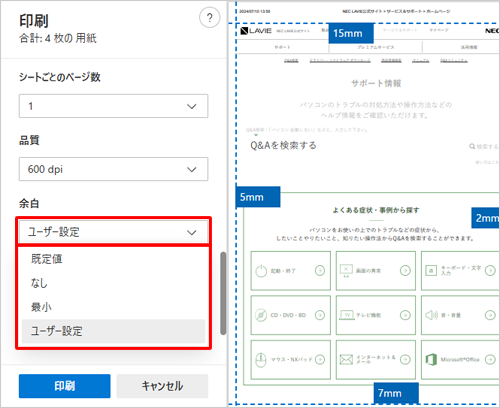The height and width of the screenshot is (408, 500).
Task: Click the 印刷 print button
Action: (x=65, y=386)
